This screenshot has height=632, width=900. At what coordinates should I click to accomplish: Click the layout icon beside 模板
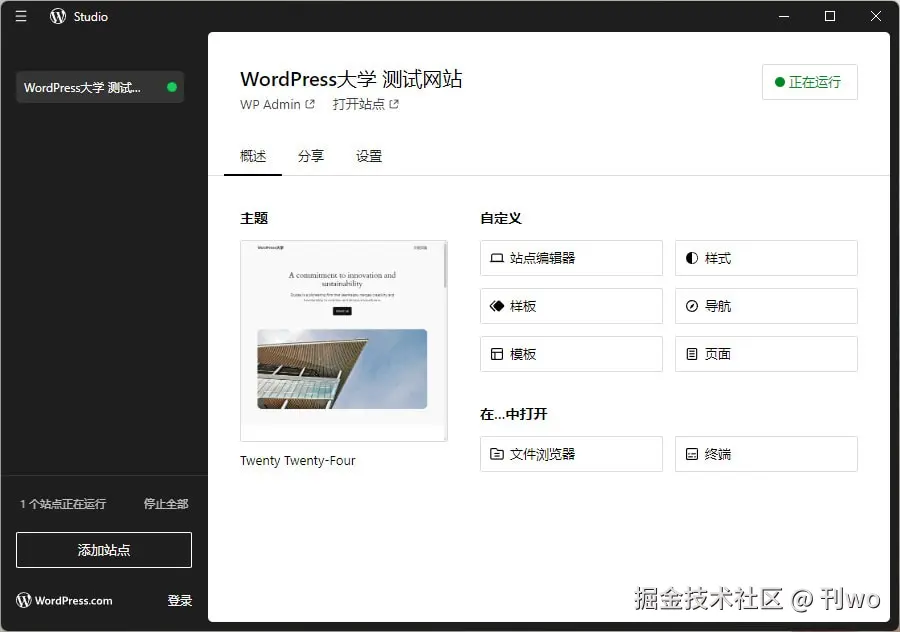(x=496, y=354)
